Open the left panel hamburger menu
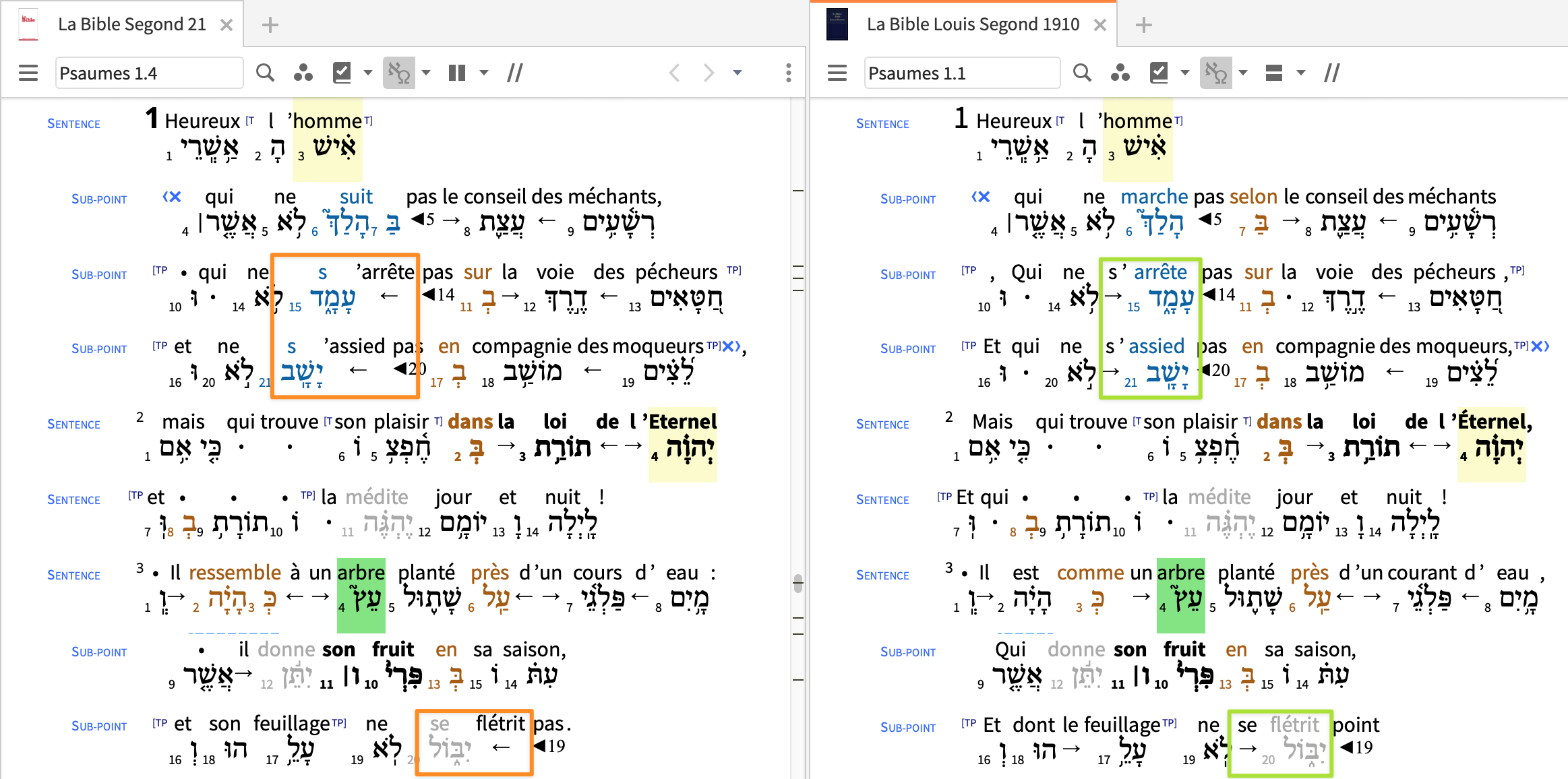The image size is (1568, 779). [28, 73]
